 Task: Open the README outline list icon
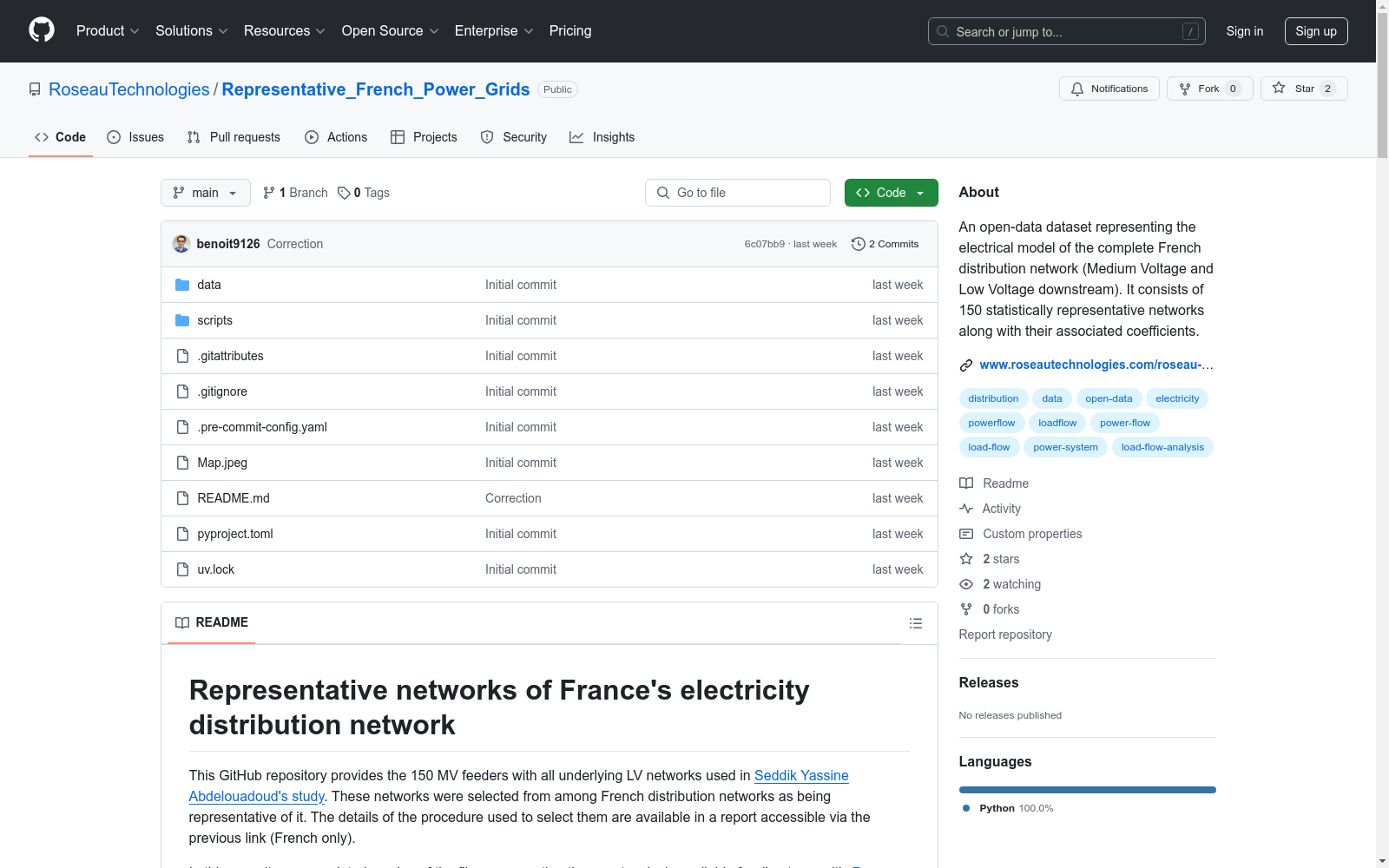pyautogui.click(x=915, y=623)
